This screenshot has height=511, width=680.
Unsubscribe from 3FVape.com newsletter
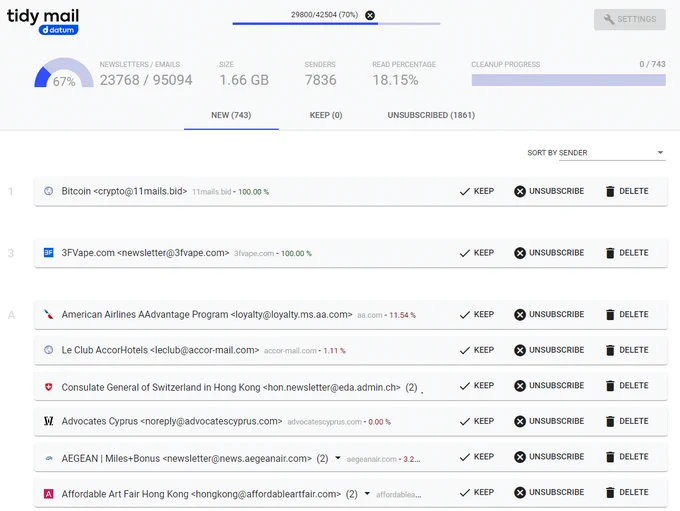click(x=549, y=253)
